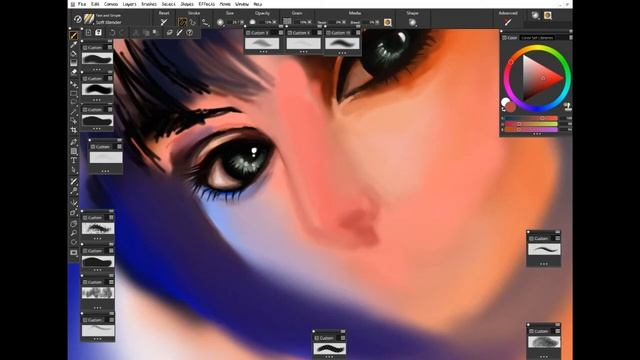The width and height of the screenshot is (640, 360).
Task: Select the Layer Adjuster tool
Action: click(73, 84)
